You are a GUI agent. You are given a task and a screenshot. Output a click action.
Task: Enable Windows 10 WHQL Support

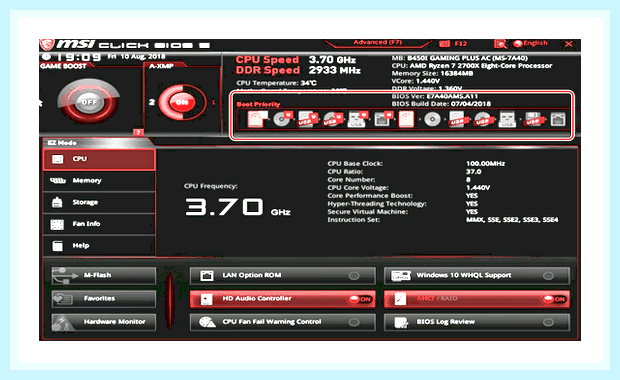pyautogui.click(x=476, y=276)
